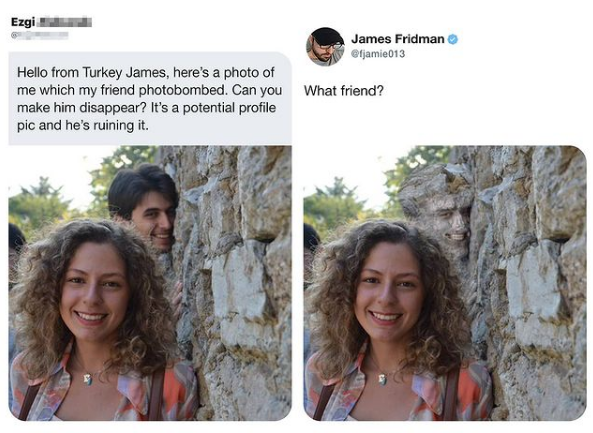Viewport: 593px width, 433px height.
Task: Open the edited photo on the right
Action: coord(445,283)
